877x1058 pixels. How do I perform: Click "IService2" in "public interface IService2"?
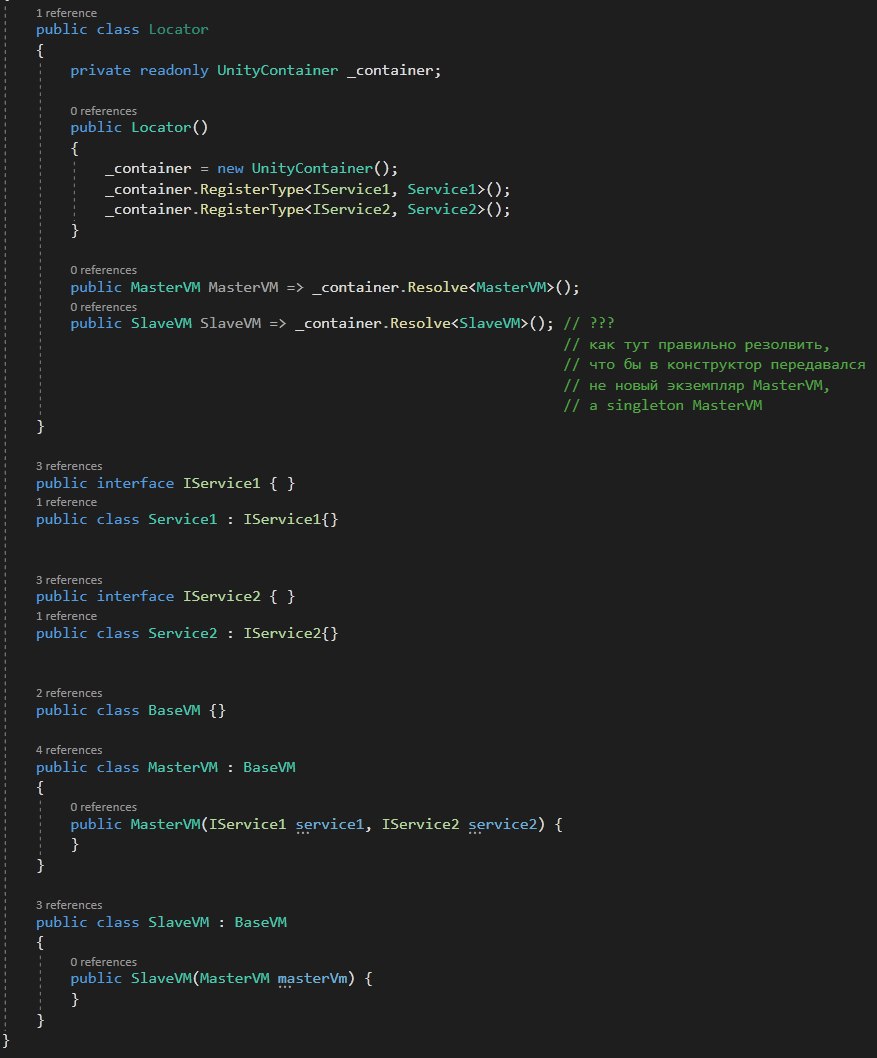[221, 596]
